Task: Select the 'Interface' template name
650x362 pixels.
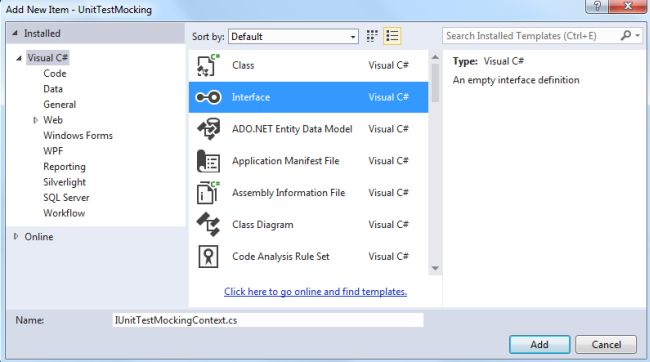Action: [251, 97]
